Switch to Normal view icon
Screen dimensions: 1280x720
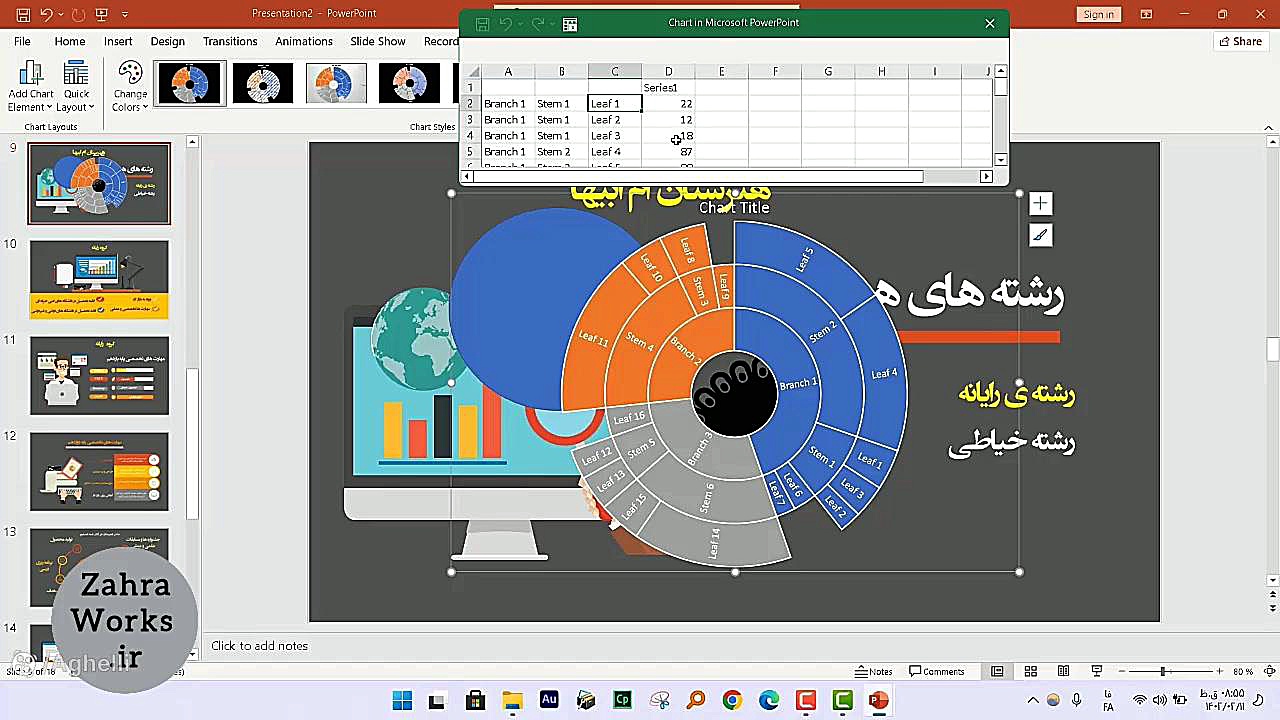click(x=997, y=672)
